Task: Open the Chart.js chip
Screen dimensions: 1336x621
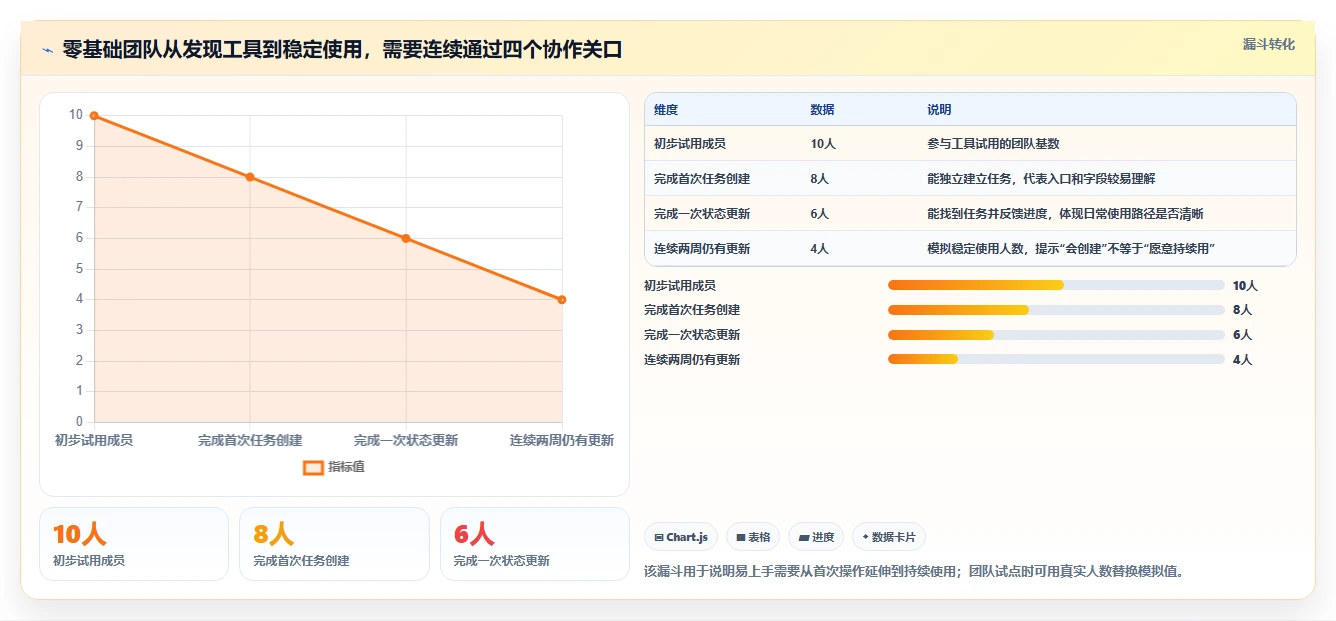Action: click(x=681, y=537)
